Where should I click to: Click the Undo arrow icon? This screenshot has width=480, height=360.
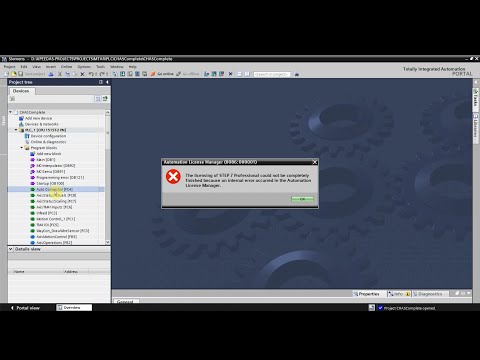[91, 74]
